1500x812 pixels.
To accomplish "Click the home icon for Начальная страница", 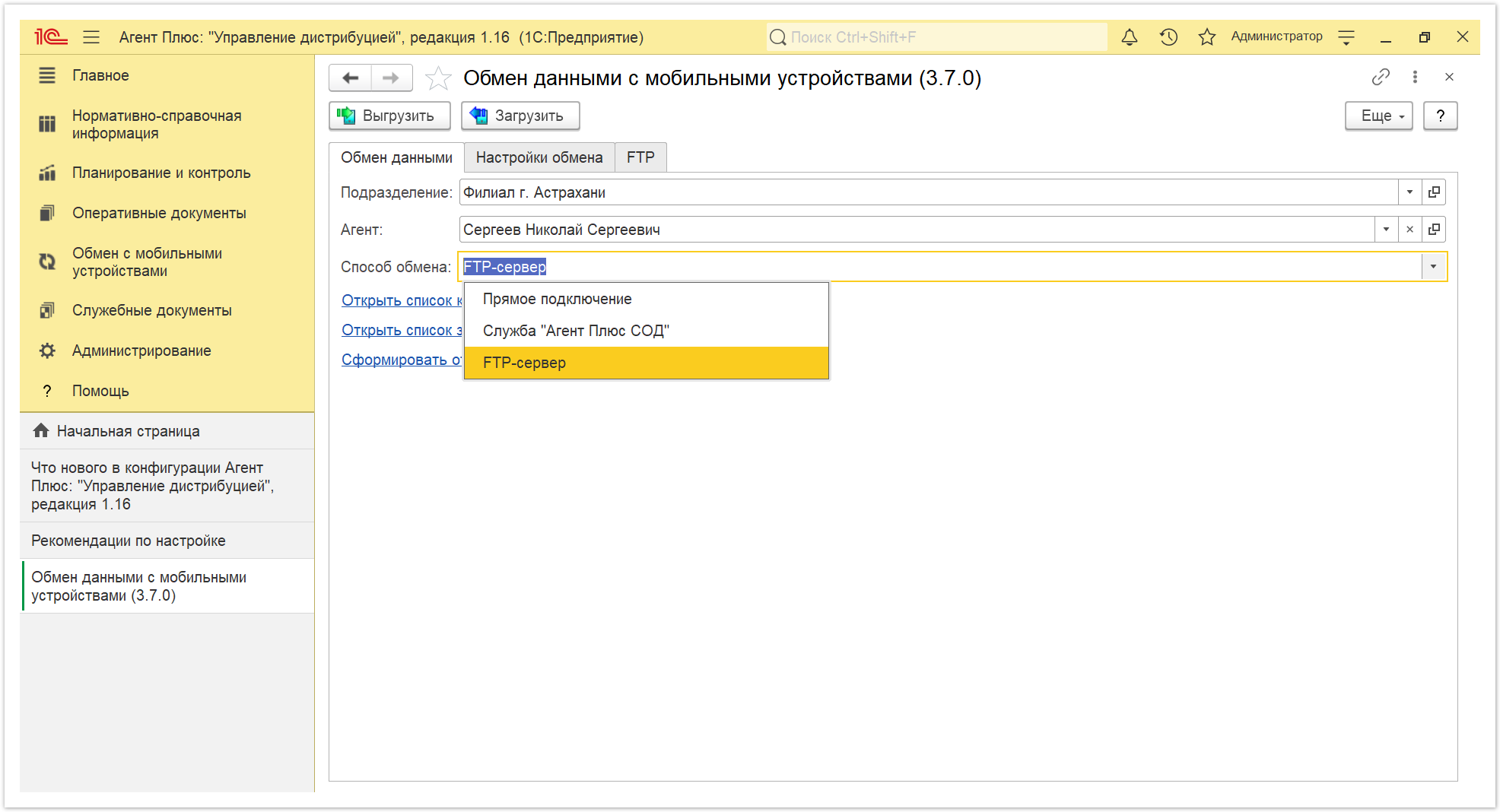I will point(41,430).
